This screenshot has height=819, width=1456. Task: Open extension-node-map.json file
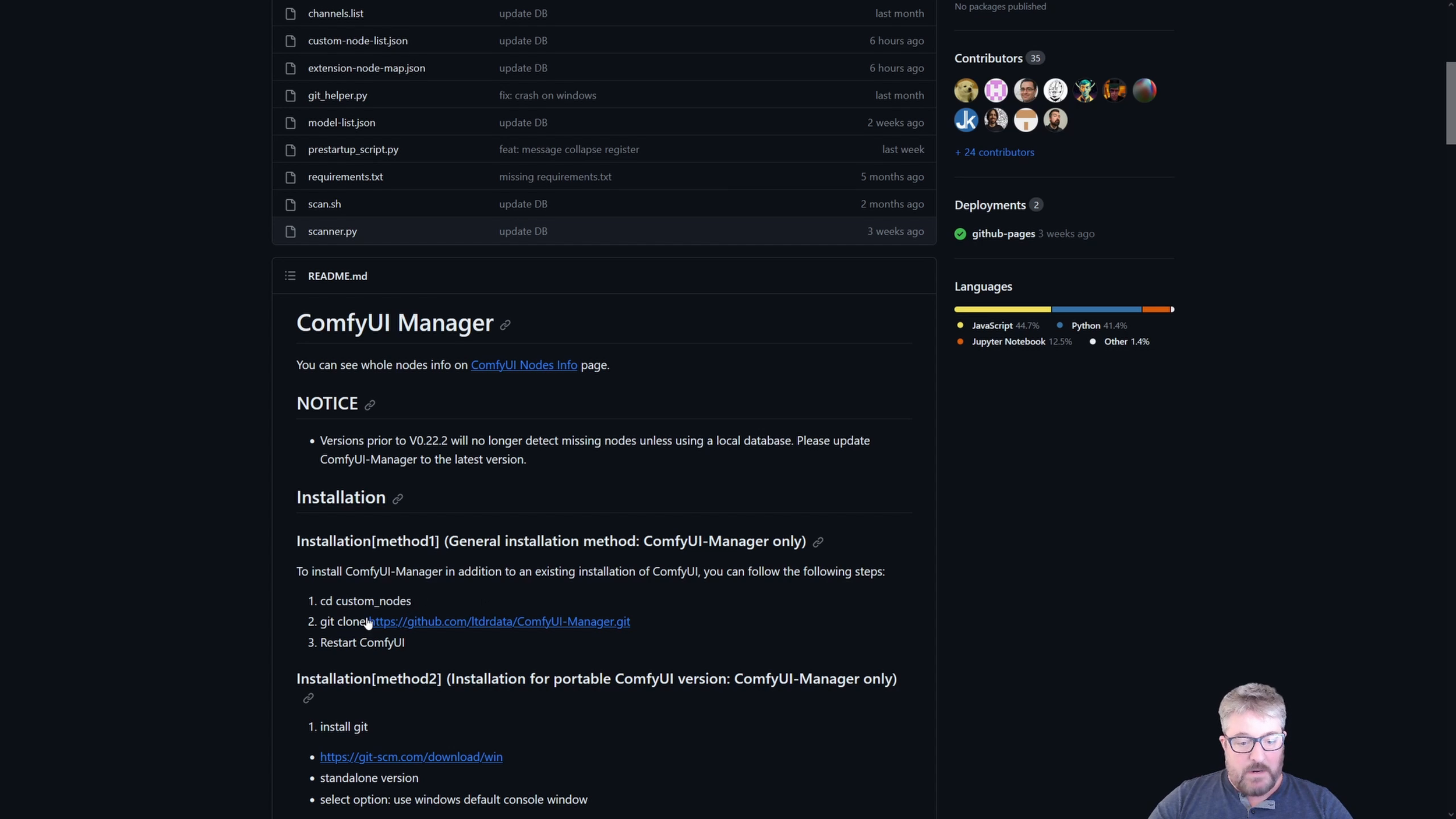(x=366, y=68)
